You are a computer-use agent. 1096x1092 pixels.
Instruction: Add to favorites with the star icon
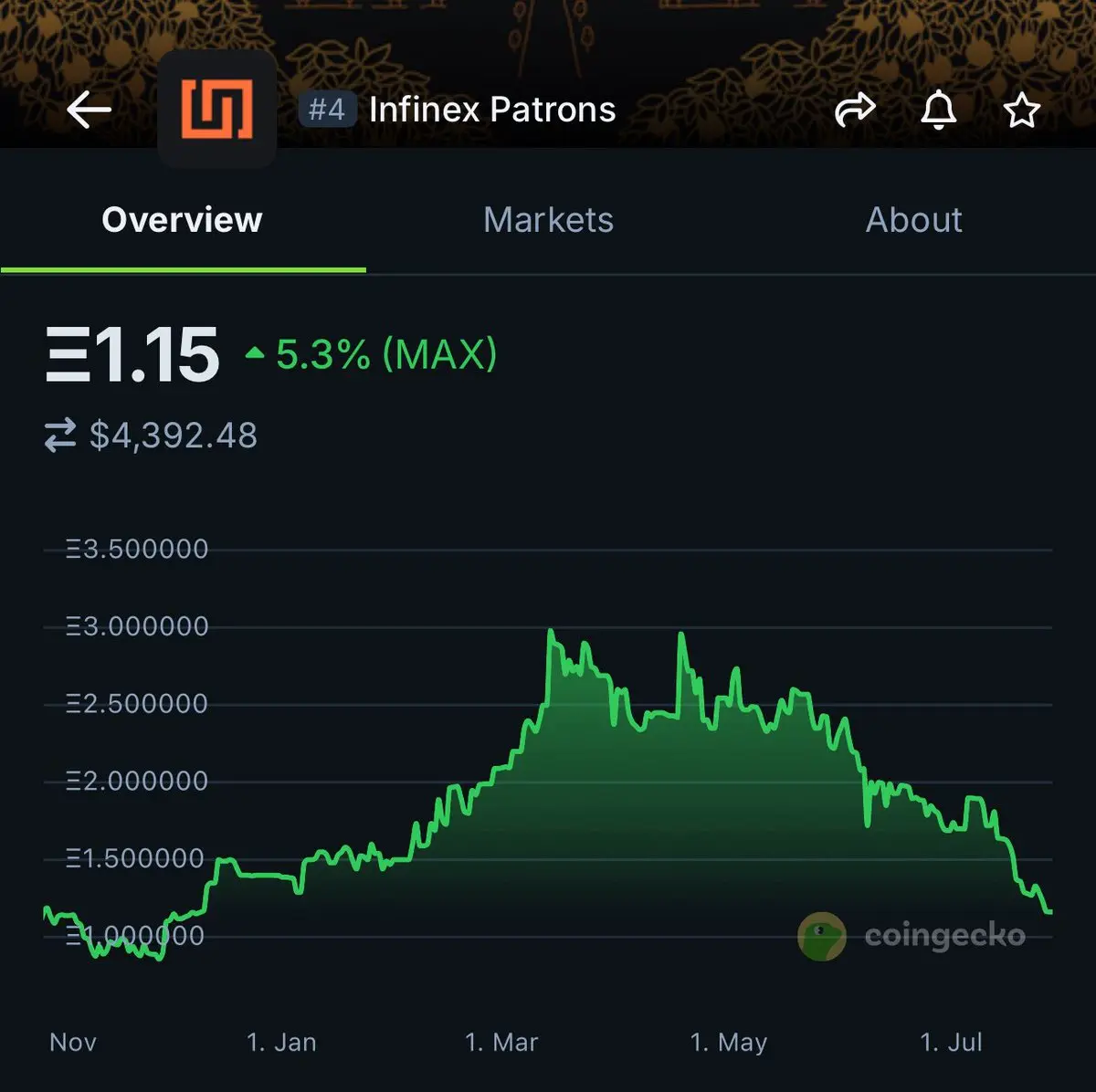[1021, 110]
